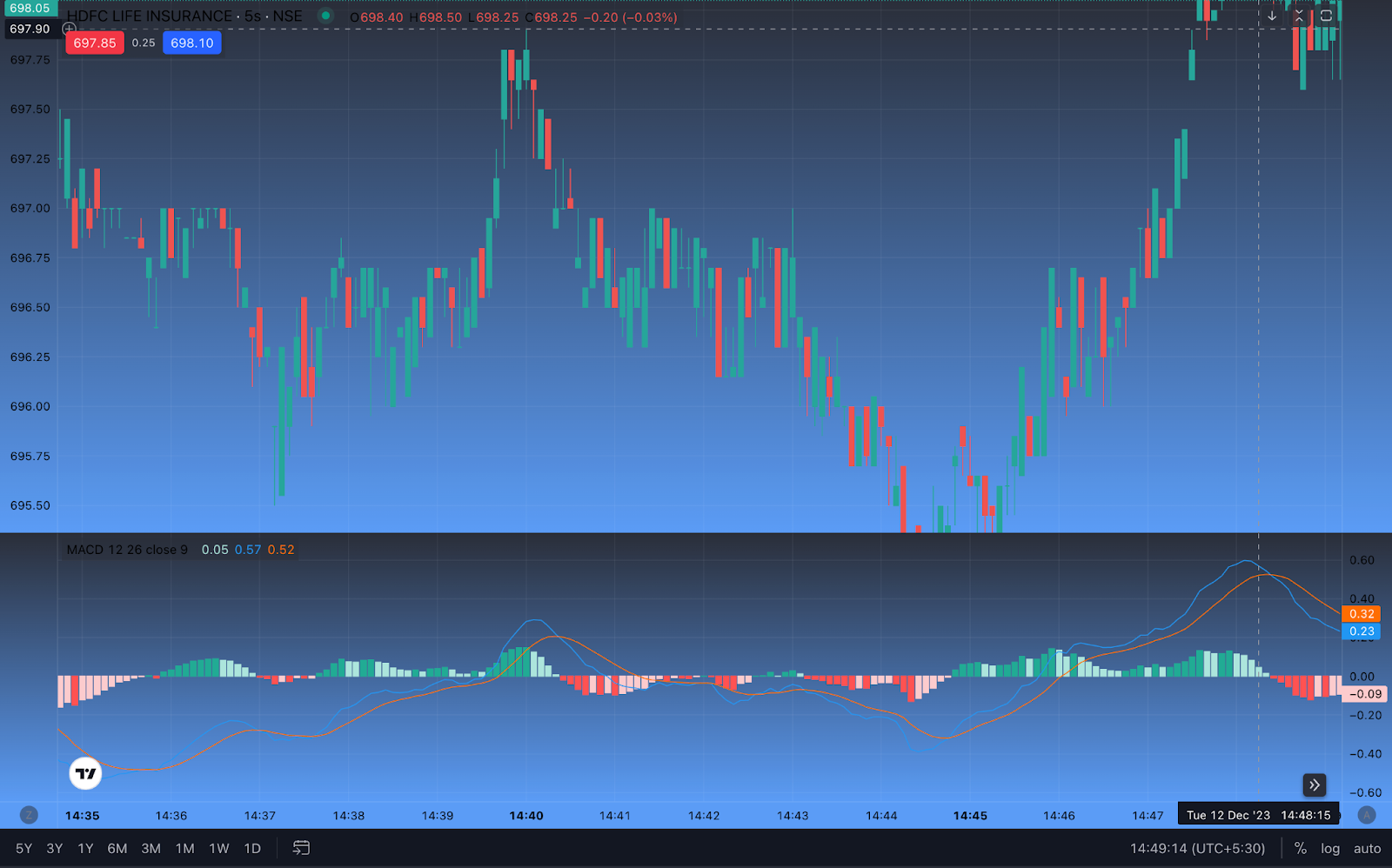The width and height of the screenshot is (1392, 868).
Task: Click the 14:35 time axis label
Action: [x=82, y=815]
